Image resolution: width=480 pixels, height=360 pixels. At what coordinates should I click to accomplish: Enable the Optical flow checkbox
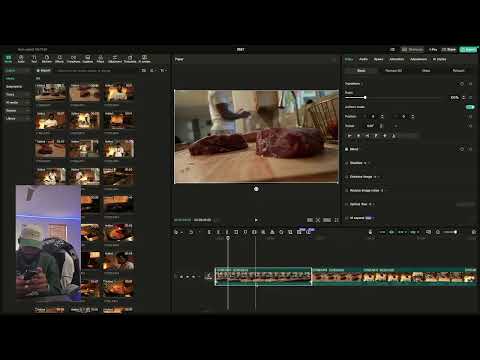coord(347,204)
